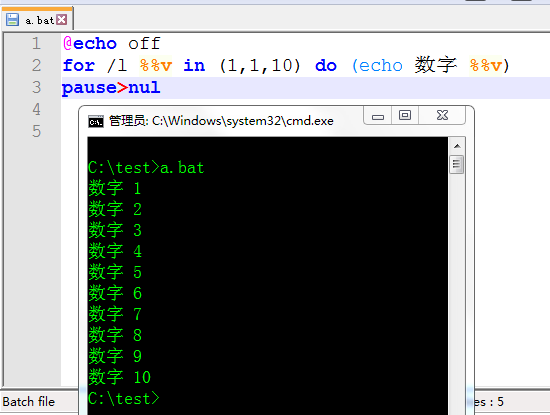Place cursor on '@echo off' line

tap(112, 44)
